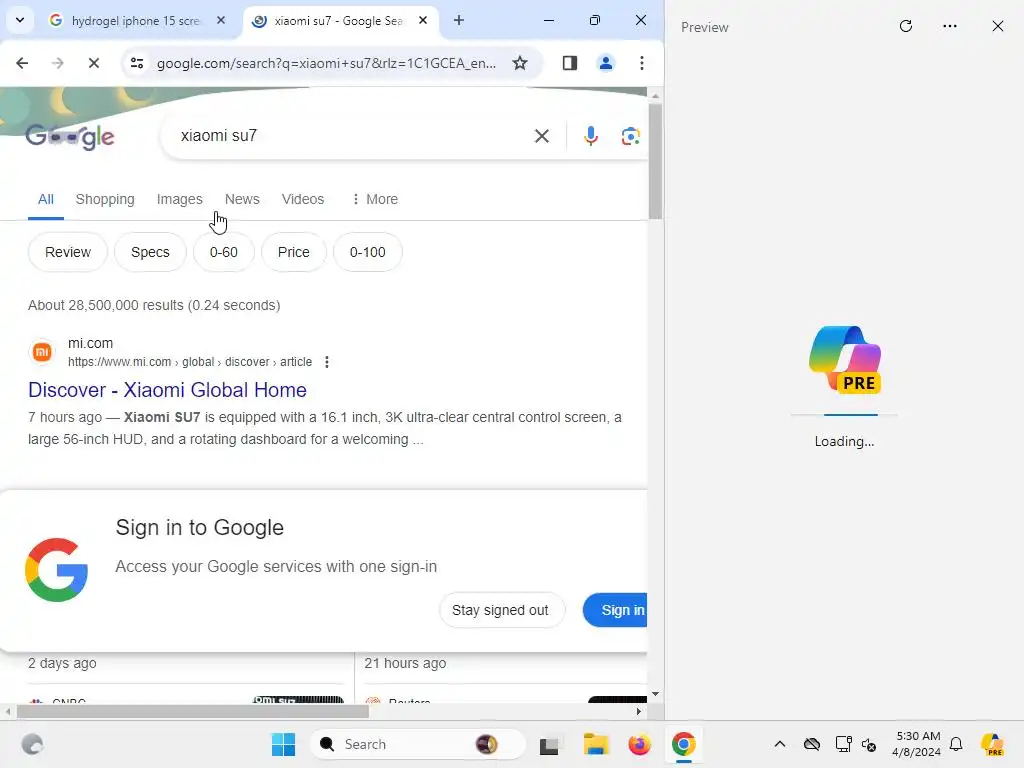
Task: Switch to Images results
Action: 180,199
